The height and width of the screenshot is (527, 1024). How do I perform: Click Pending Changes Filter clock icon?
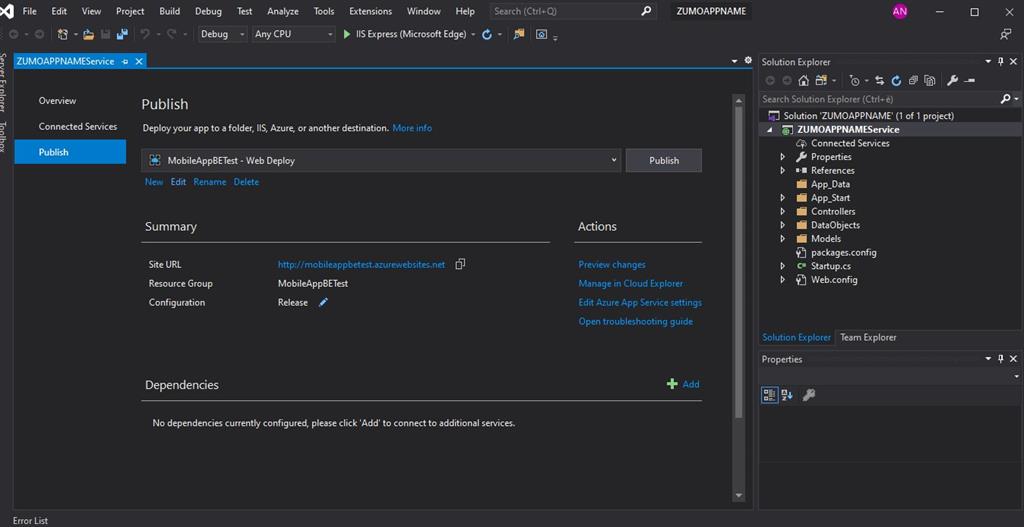pyautogui.click(x=854, y=80)
